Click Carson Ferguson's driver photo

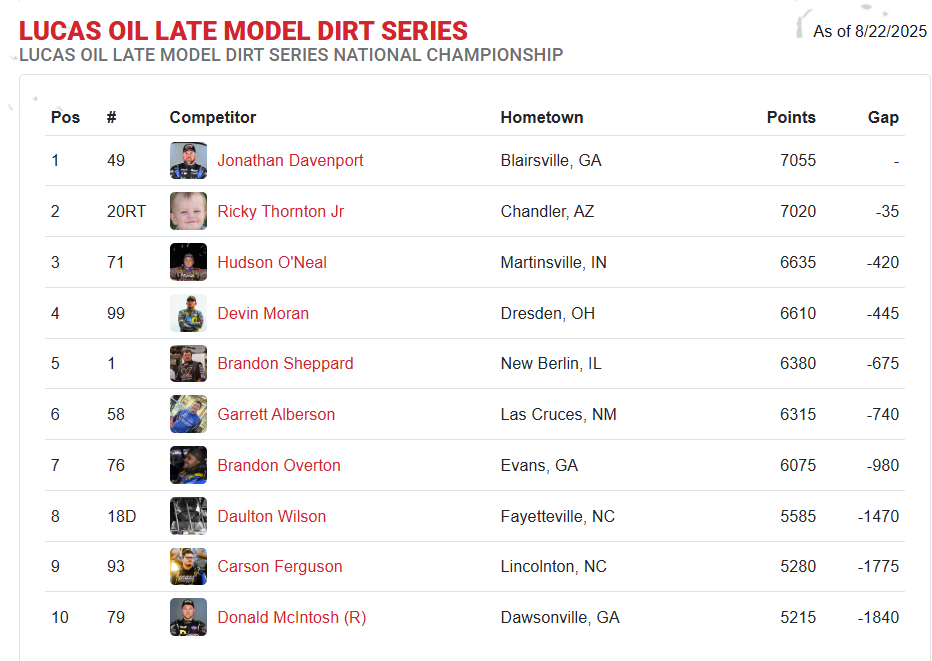point(188,566)
